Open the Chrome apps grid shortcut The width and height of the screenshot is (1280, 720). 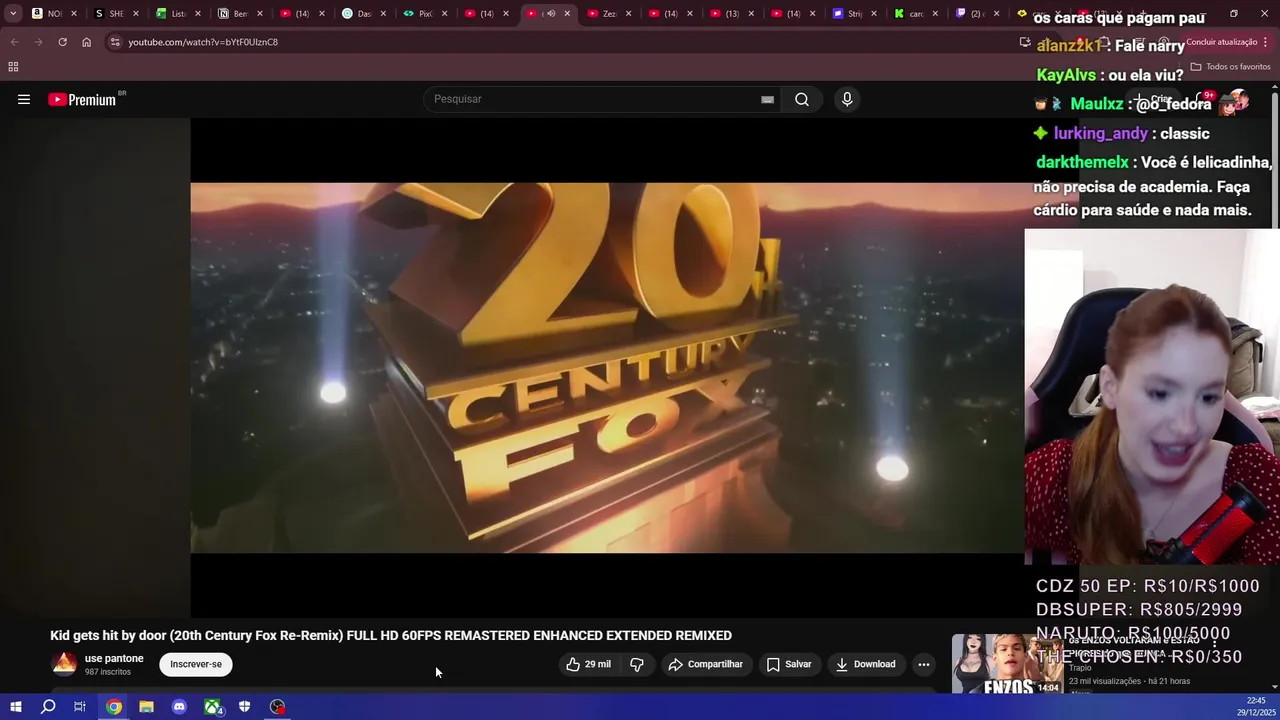click(13, 67)
